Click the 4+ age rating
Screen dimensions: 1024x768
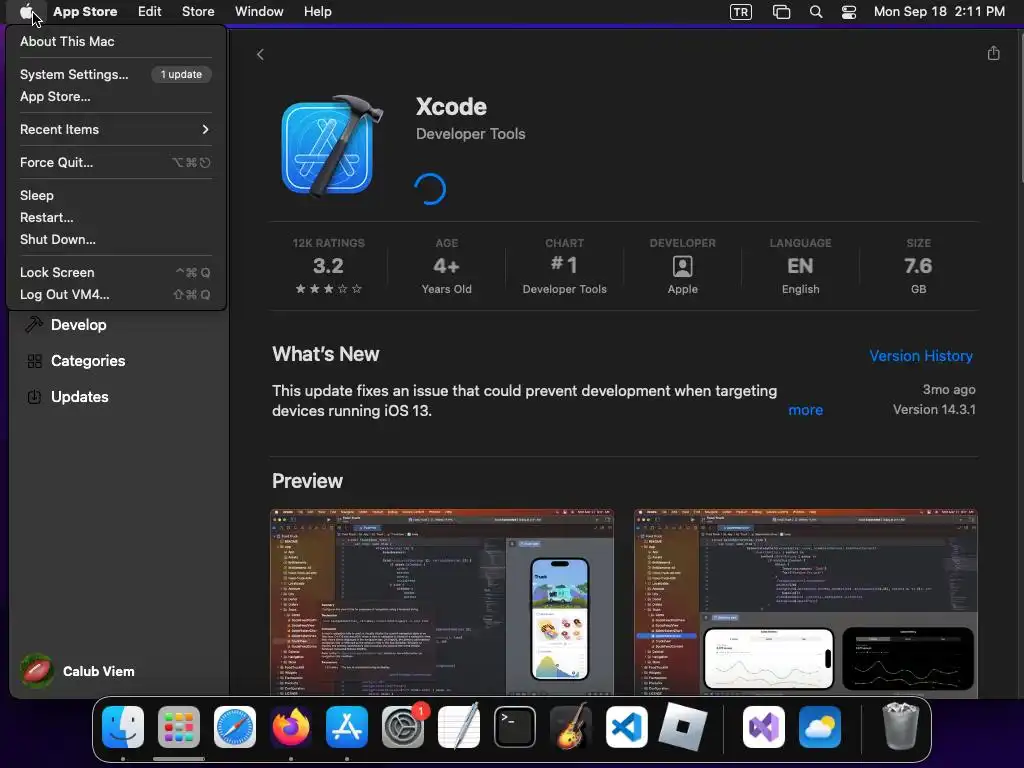coord(447,266)
